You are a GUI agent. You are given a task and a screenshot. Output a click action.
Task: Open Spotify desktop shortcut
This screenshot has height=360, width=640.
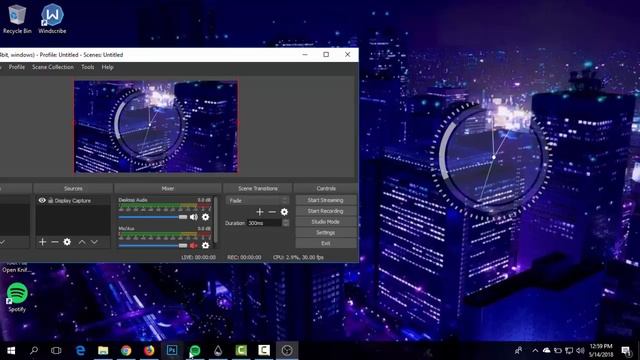17,298
